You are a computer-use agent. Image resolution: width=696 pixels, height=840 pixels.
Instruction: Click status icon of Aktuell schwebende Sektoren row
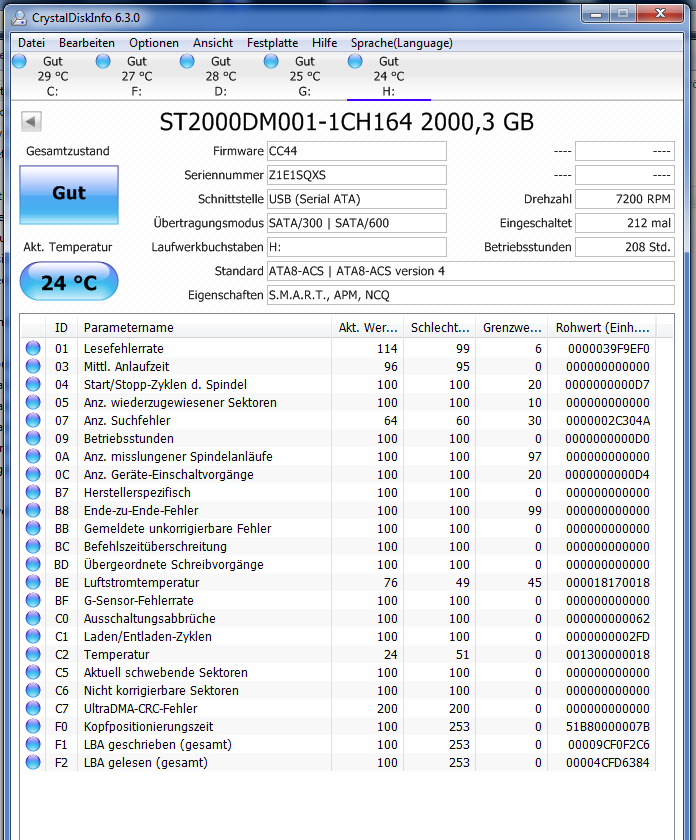tap(33, 672)
